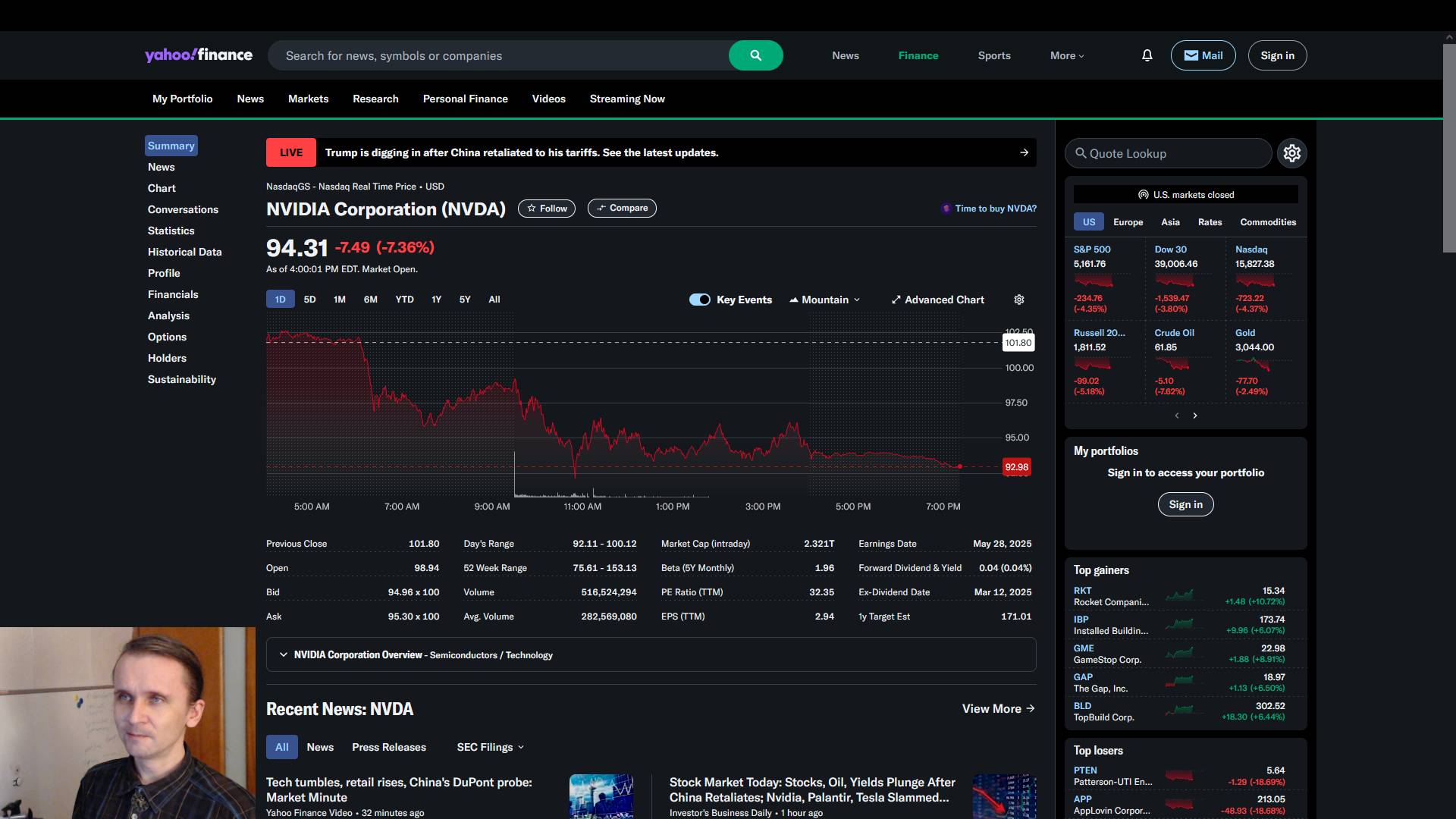Open the More menu in header
Image resolution: width=1456 pixels, height=819 pixels.
(x=1066, y=55)
